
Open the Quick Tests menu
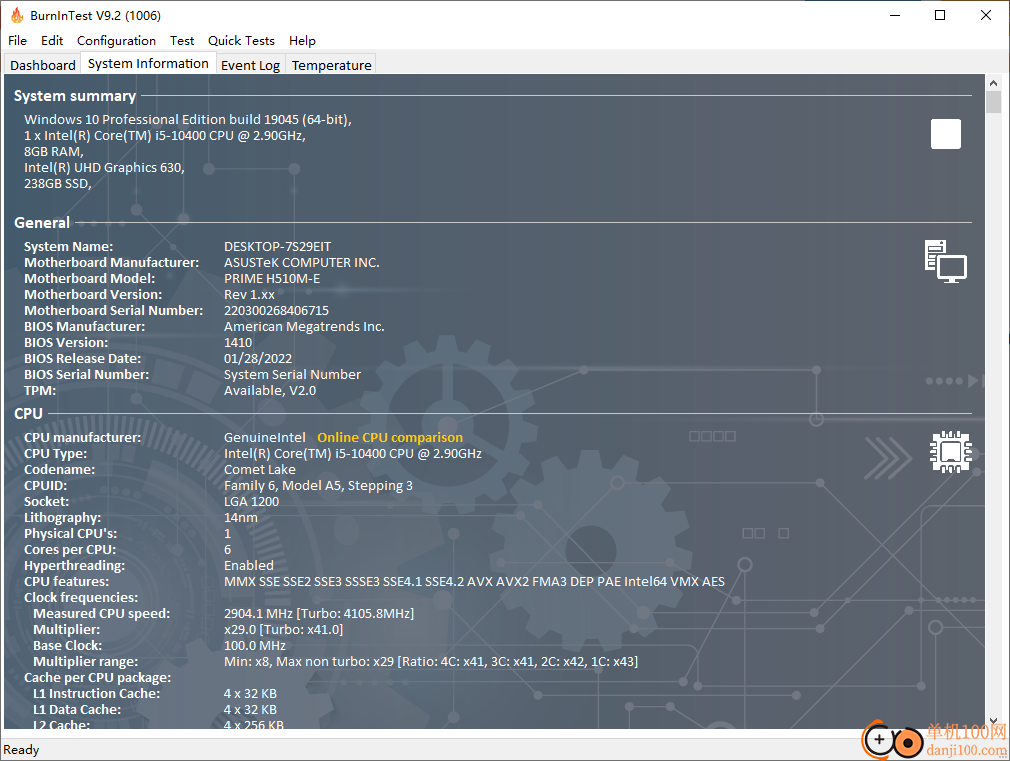(241, 41)
